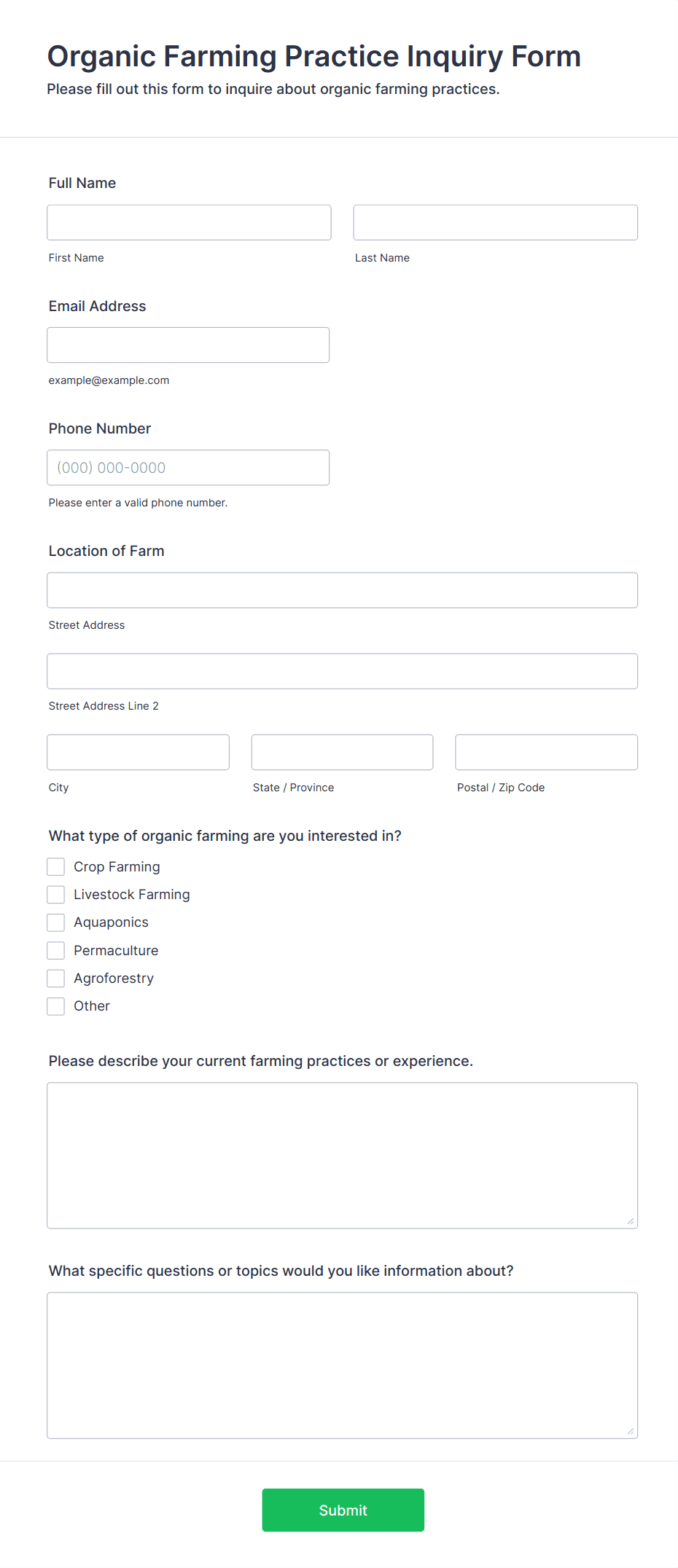The image size is (678, 1568).
Task: Select the Permaculture checkbox
Action: 56,950
